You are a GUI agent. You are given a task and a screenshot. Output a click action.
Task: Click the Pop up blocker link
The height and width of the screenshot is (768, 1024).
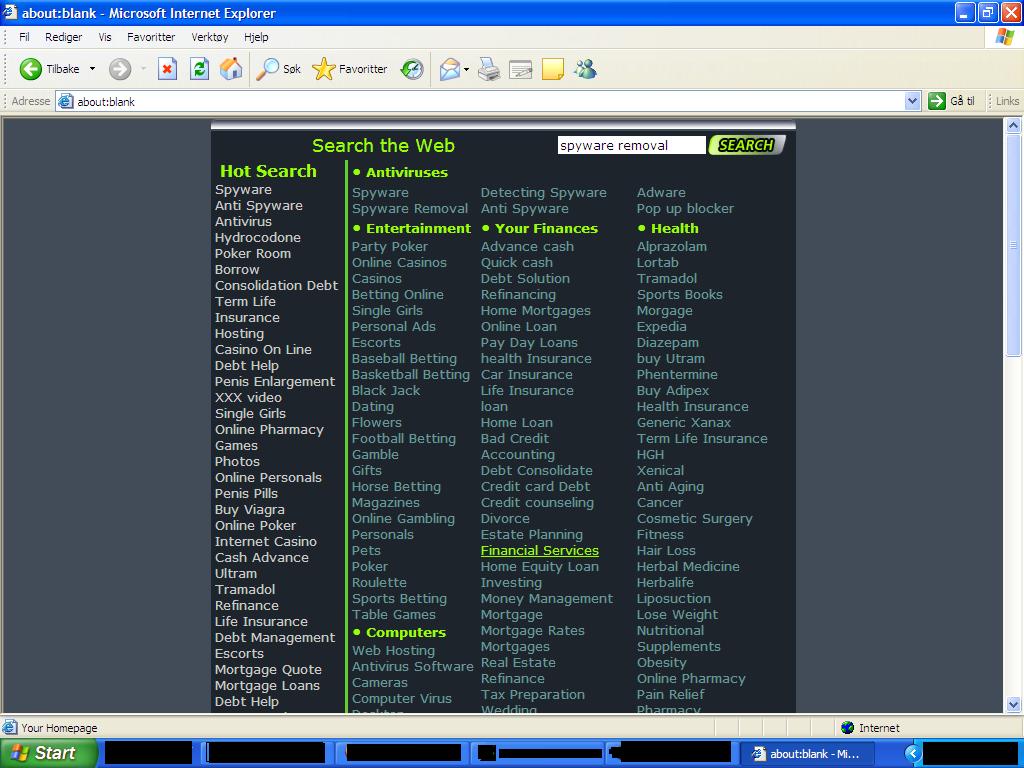pos(685,209)
